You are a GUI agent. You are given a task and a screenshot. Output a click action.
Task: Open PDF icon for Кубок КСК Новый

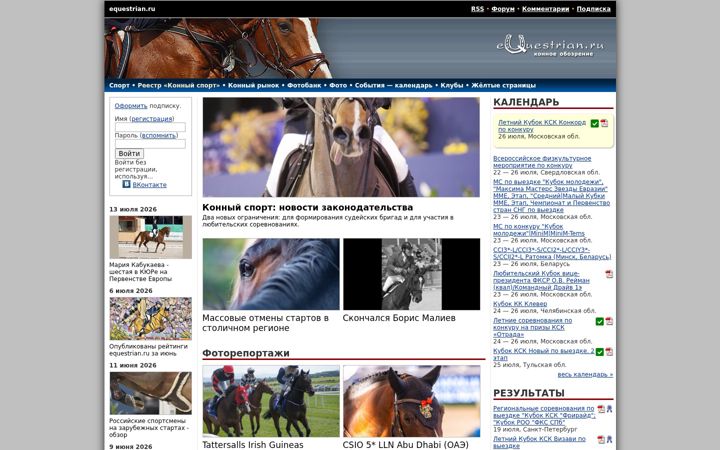click(x=609, y=352)
